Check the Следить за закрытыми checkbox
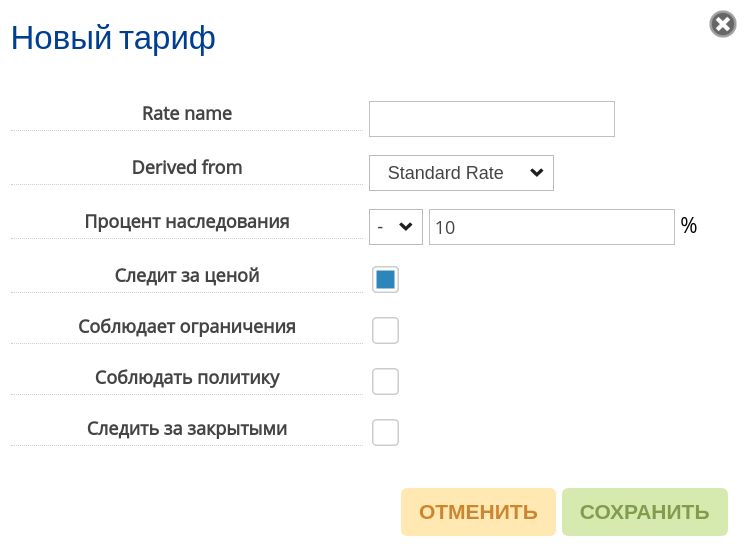This screenshot has width=747, height=554. [385, 432]
